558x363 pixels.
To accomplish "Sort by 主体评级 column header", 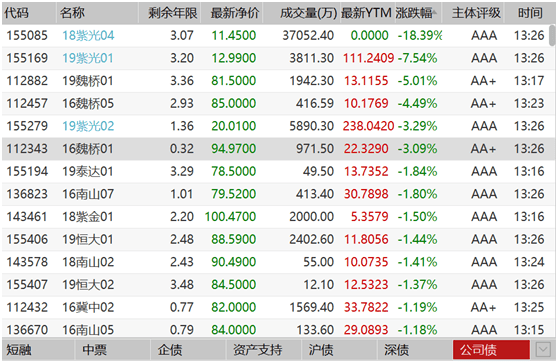I will 473,13.
